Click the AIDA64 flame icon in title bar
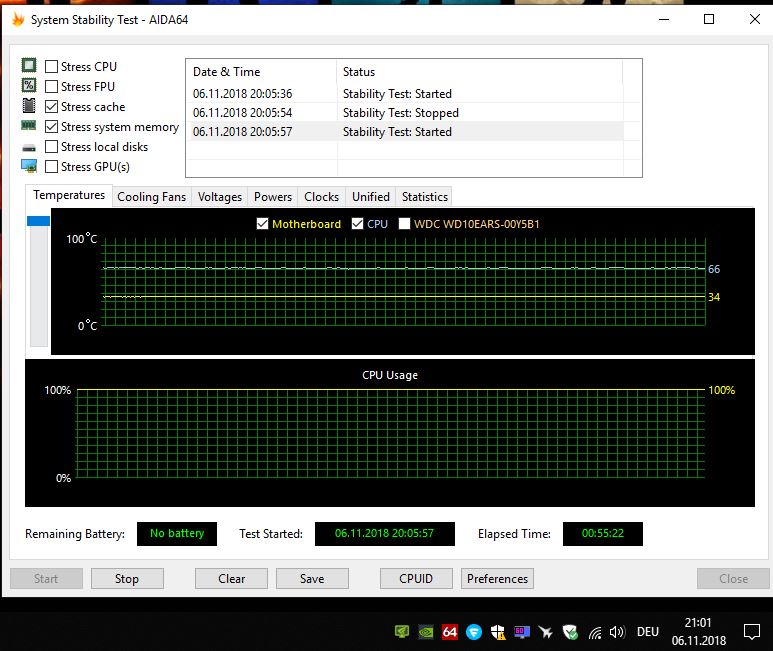 click(x=18, y=20)
